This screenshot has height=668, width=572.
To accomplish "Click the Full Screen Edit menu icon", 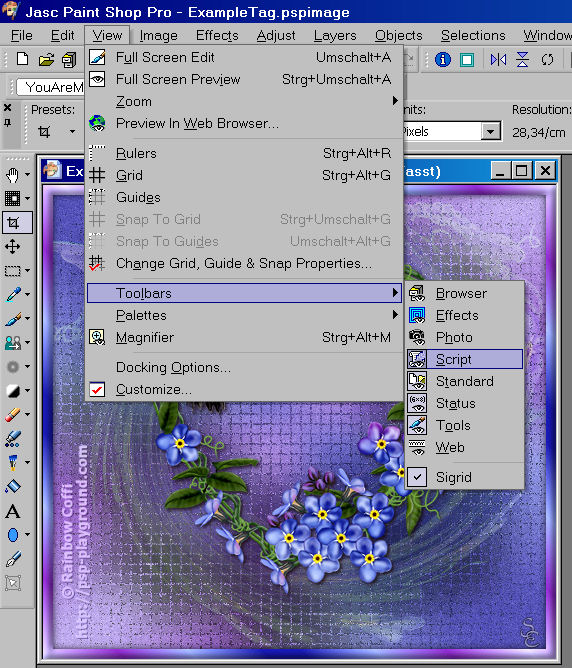I will pyautogui.click(x=97, y=57).
